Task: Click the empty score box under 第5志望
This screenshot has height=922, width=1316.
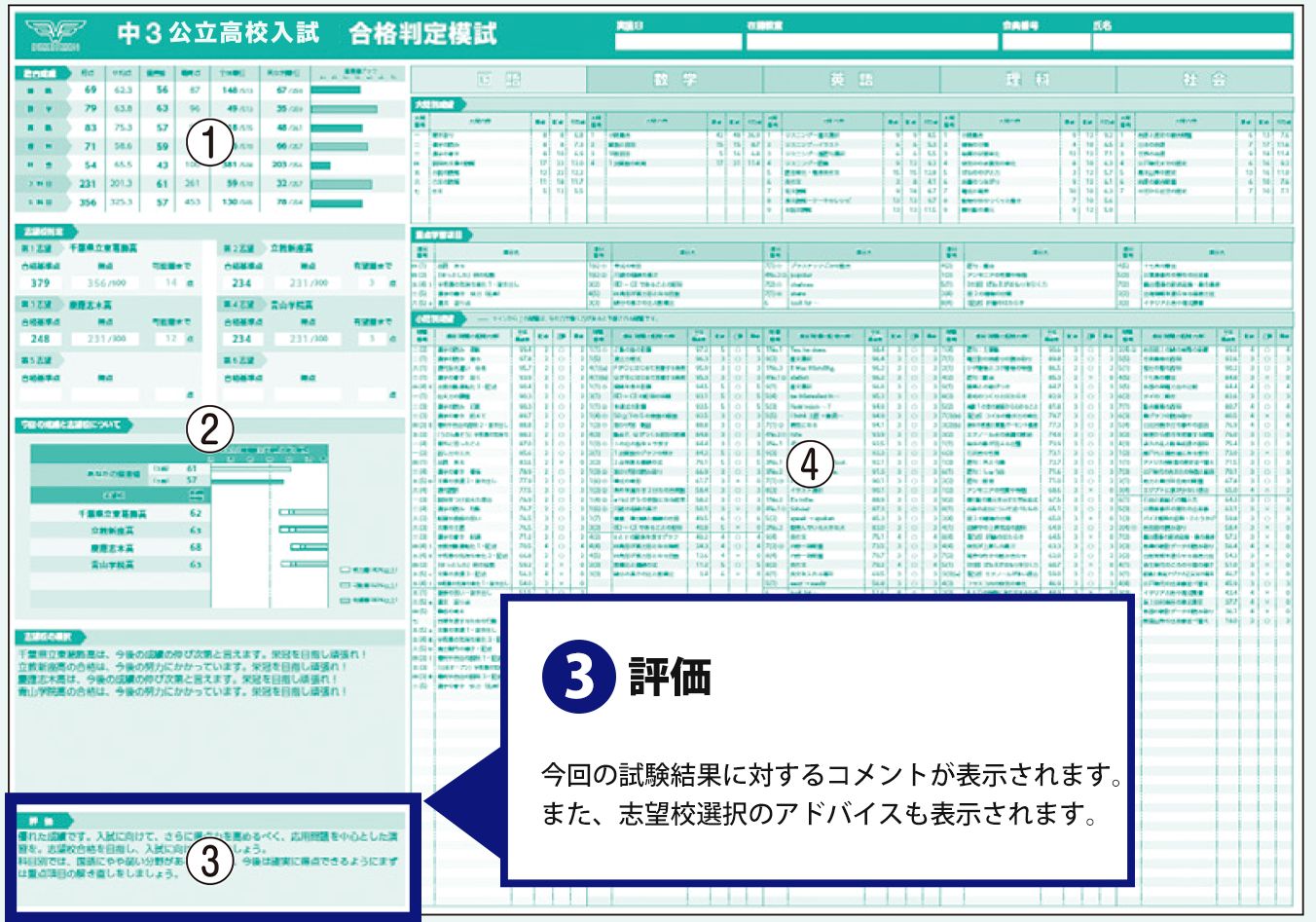Action: tap(106, 394)
